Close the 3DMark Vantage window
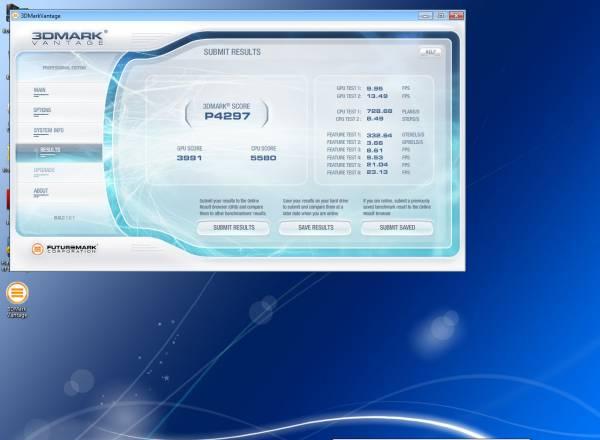The width and height of the screenshot is (600, 440). [x=457, y=15]
